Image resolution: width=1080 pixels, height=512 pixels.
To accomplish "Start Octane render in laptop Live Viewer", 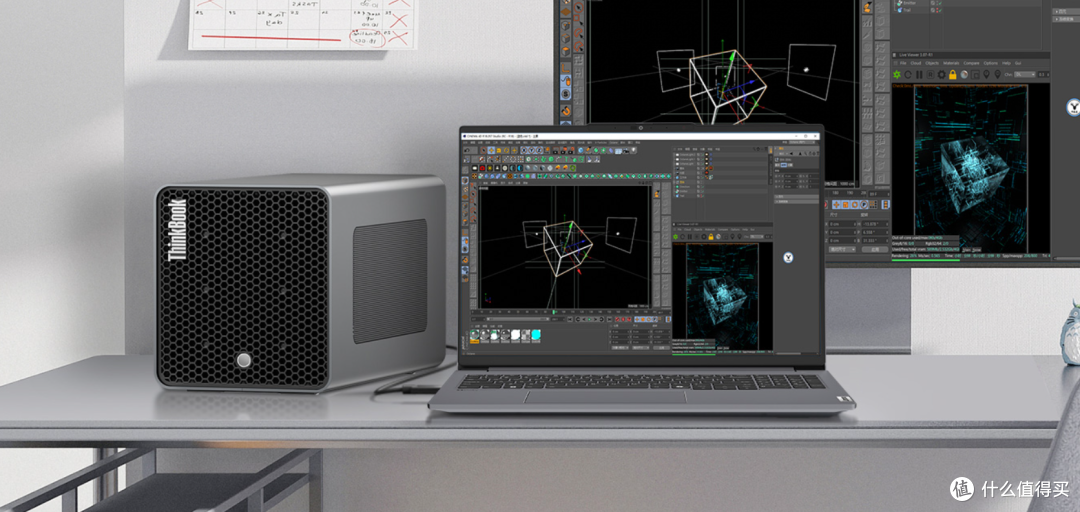I will click(676, 236).
